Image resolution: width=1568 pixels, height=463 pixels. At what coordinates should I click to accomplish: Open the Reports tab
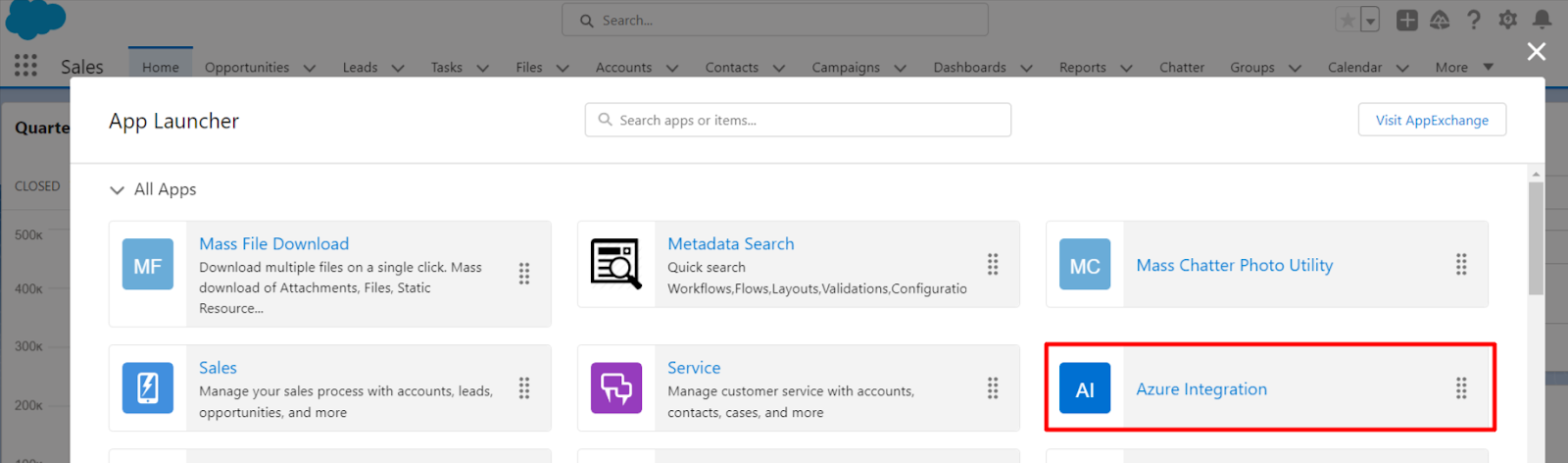(1083, 67)
